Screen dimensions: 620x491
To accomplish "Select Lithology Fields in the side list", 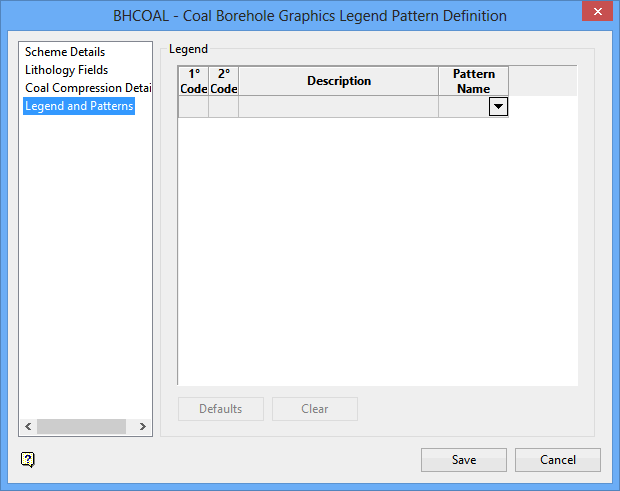I will (66, 70).
